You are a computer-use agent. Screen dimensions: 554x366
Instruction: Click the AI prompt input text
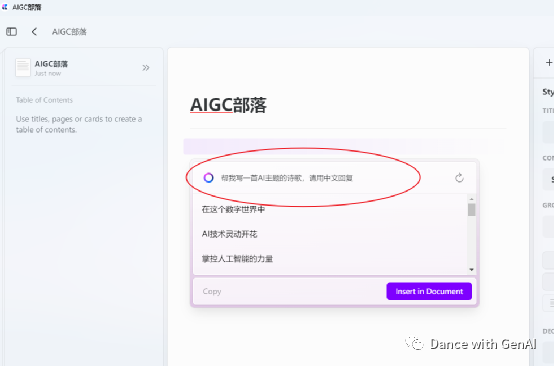tap(287, 178)
